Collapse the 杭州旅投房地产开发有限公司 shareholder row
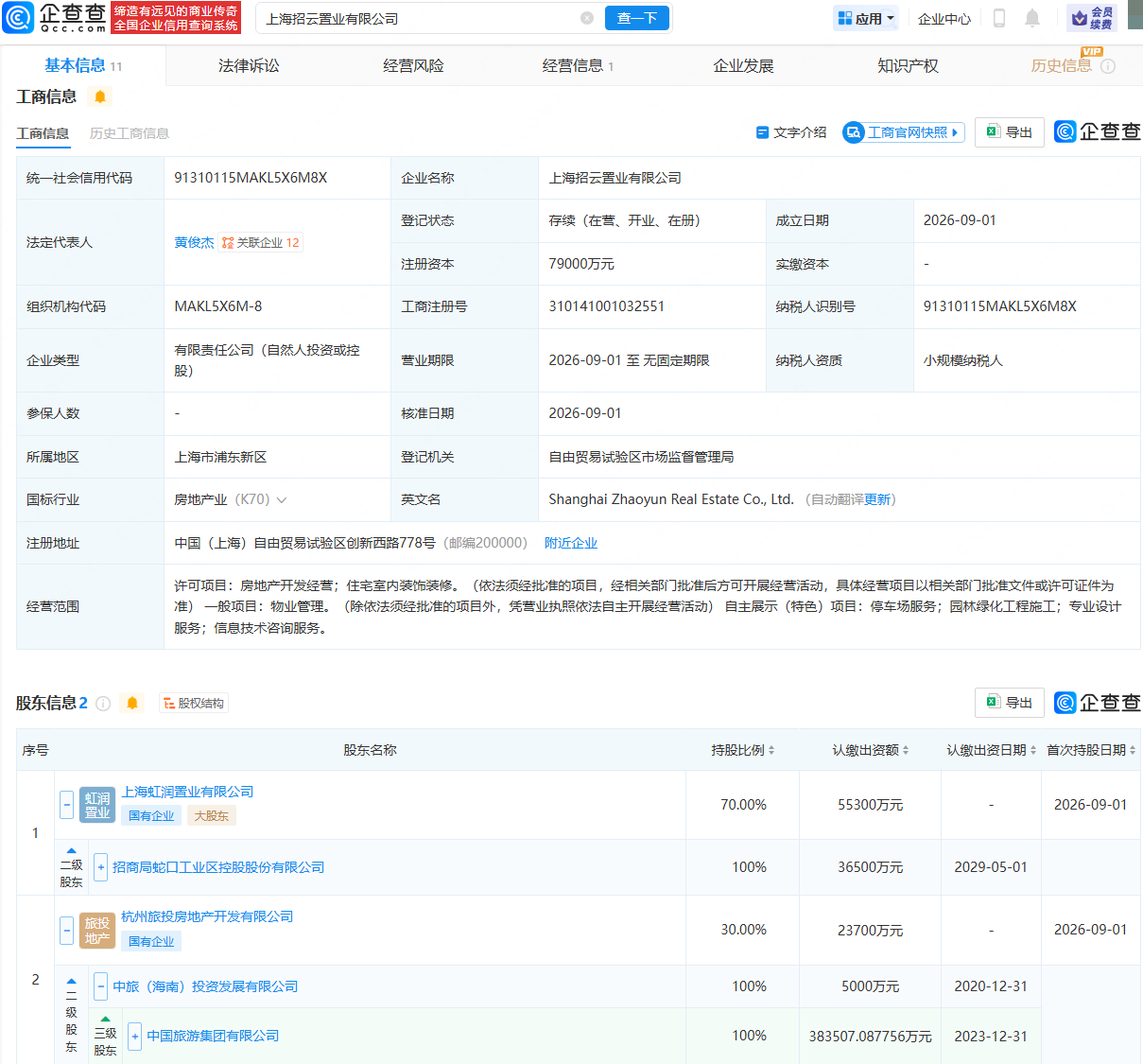The image size is (1143, 1064). [x=66, y=931]
